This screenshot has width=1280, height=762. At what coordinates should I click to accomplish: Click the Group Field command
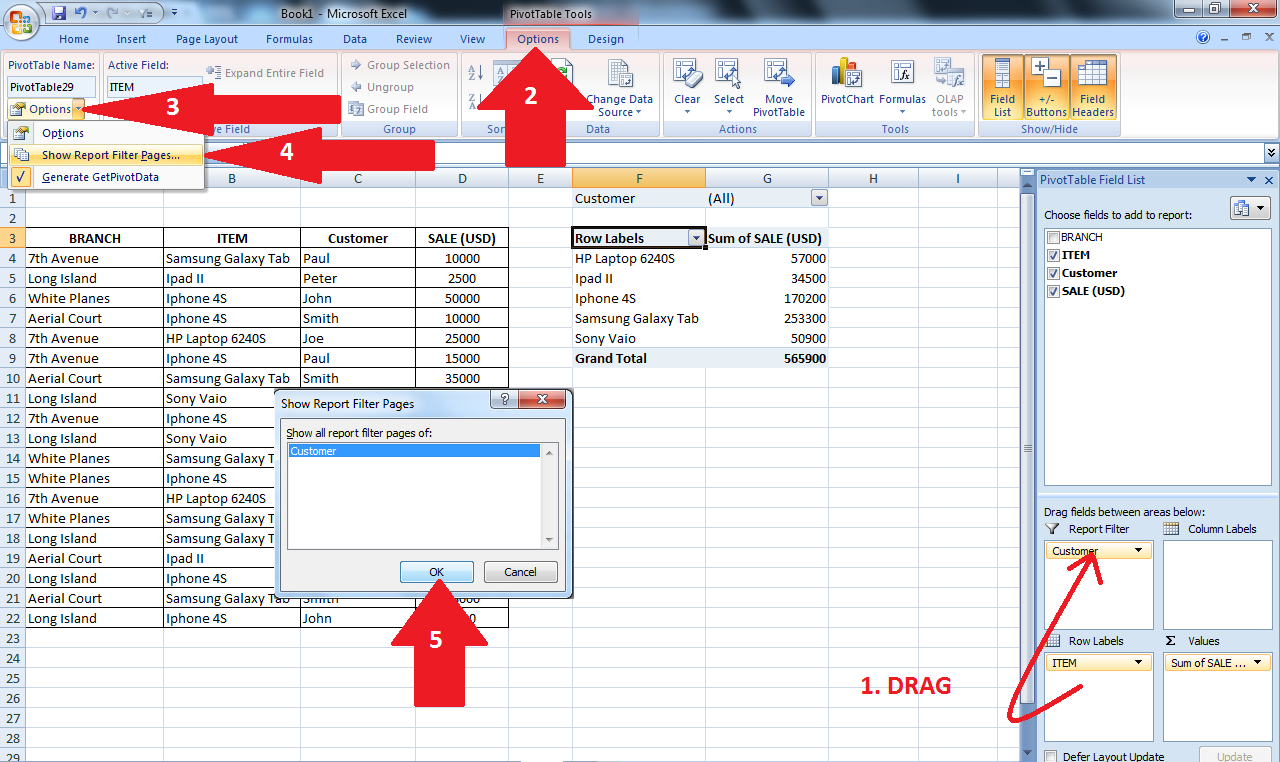(x=388, y=109)
